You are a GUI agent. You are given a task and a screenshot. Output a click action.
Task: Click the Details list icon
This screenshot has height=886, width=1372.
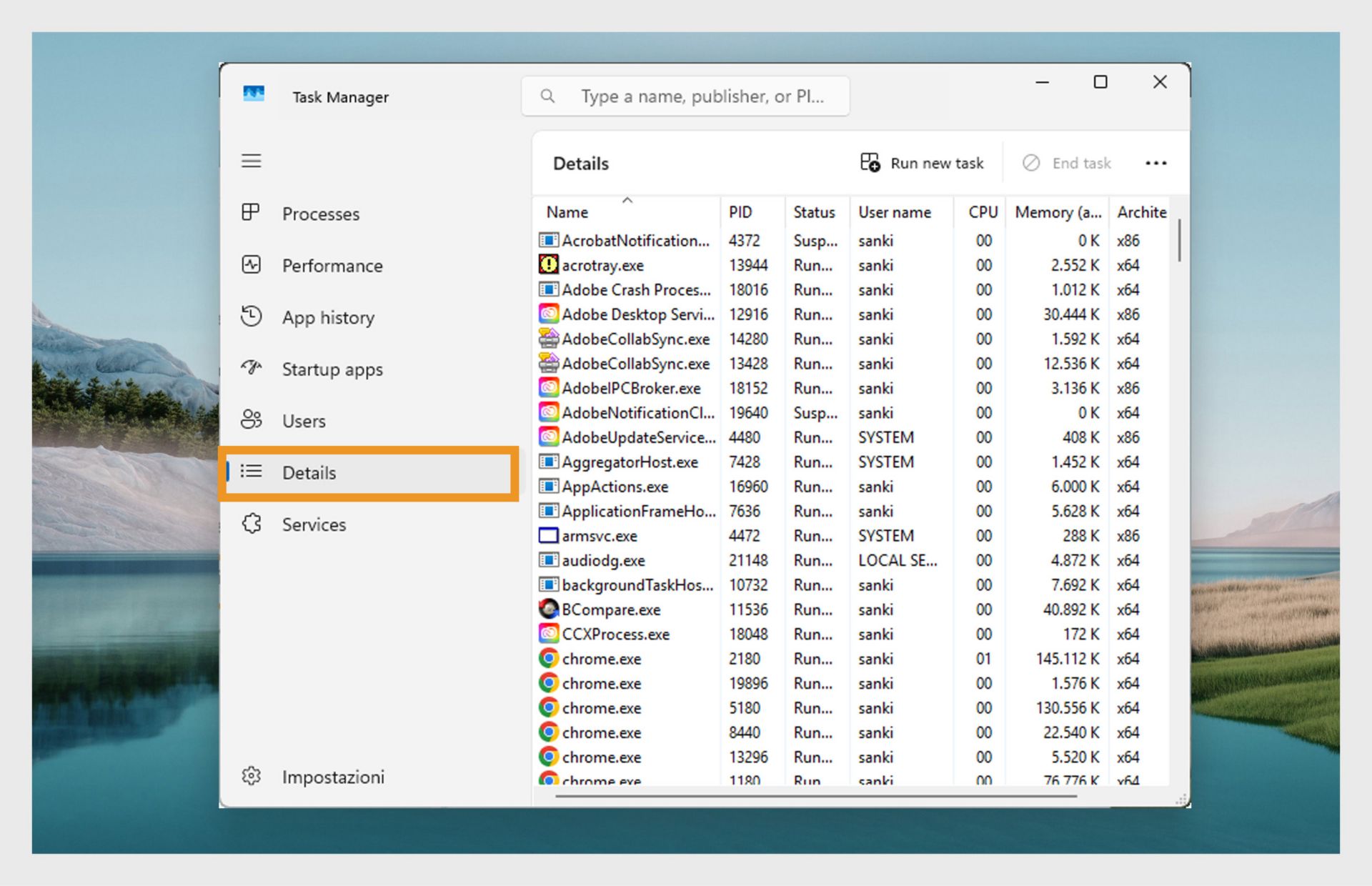(251, 471)
